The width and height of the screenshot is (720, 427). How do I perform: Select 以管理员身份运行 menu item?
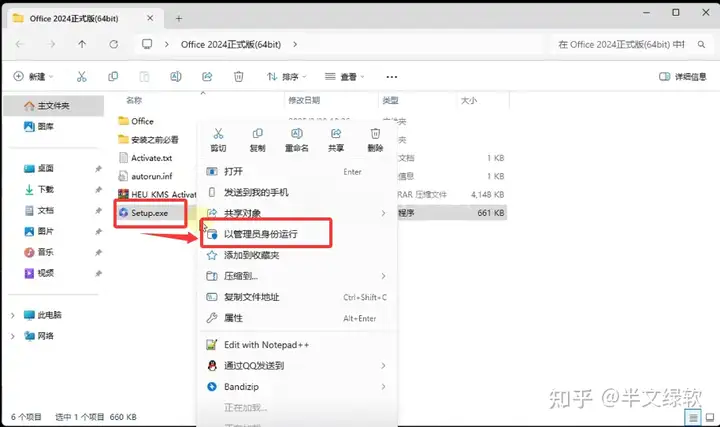[x=298, y=234]
